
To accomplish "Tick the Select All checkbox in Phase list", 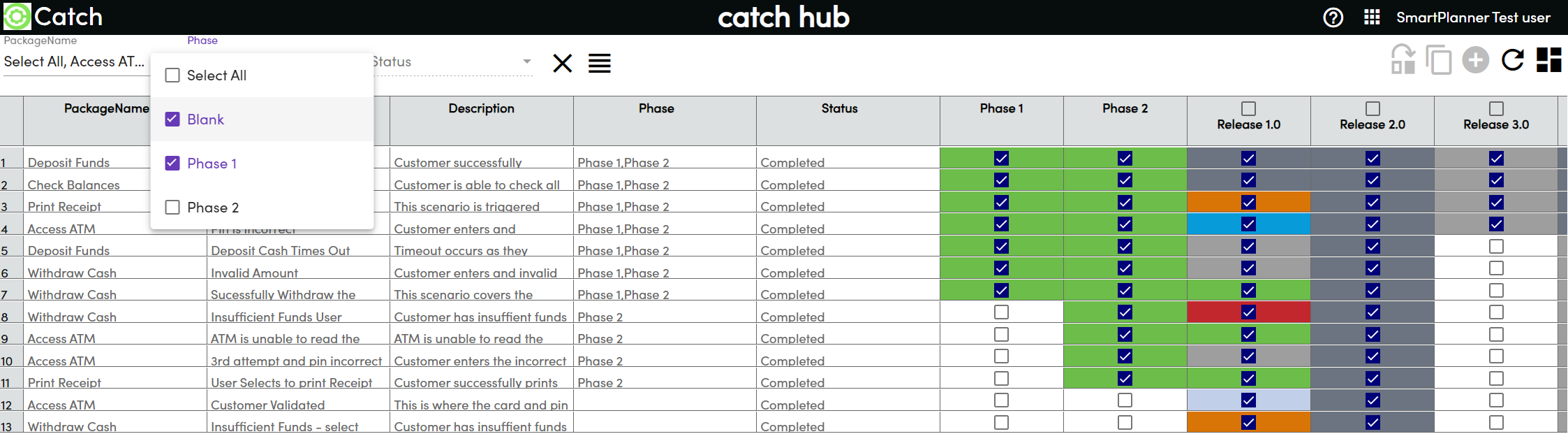I will coord(172,75).
